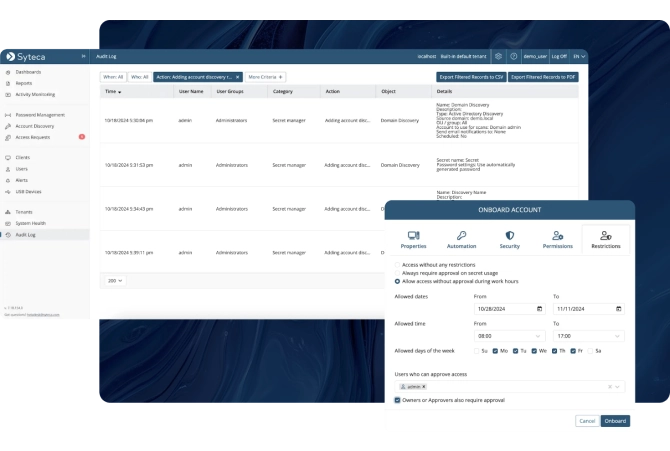Open the 08:00 start time dropdown
The image size is (670, 451).
click(509, 336)
